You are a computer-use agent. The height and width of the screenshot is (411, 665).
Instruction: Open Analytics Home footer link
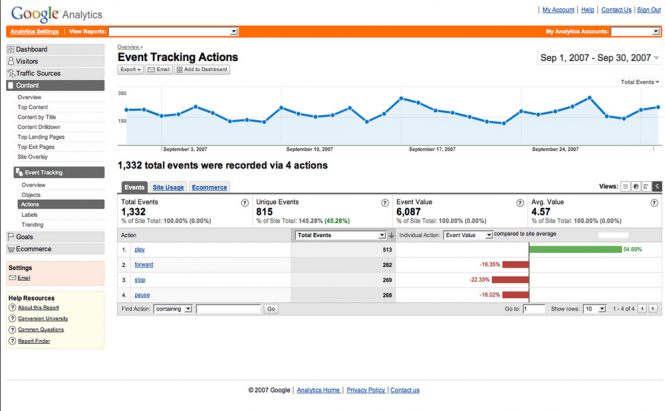(x=319, y=390)
